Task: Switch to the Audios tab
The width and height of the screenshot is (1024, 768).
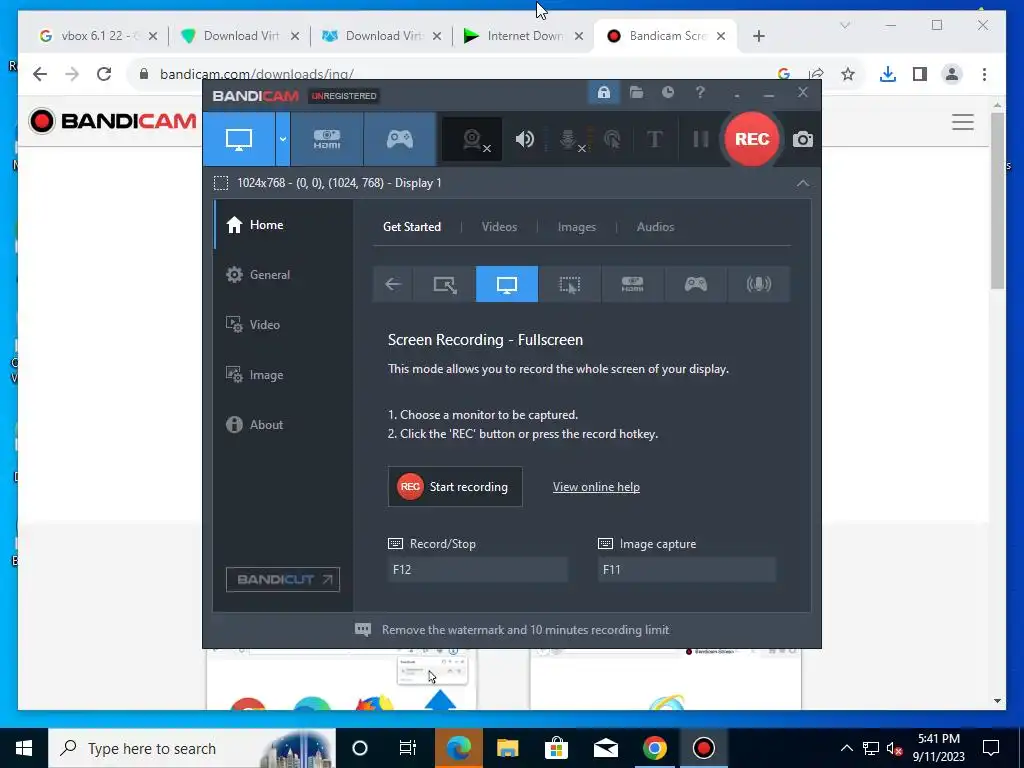Action: (x=655, y=227)
